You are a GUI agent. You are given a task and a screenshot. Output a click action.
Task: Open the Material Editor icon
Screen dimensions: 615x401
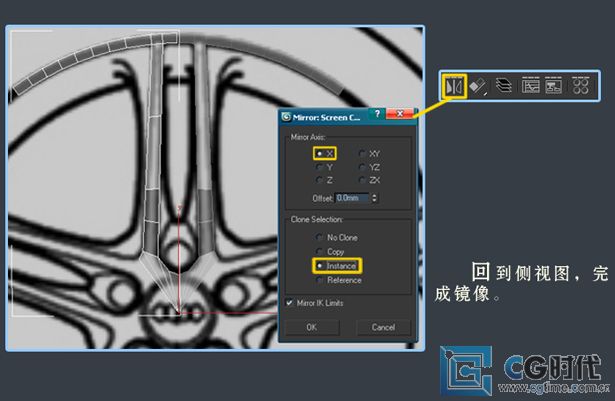pyautogui.click(x=581, y=87)
